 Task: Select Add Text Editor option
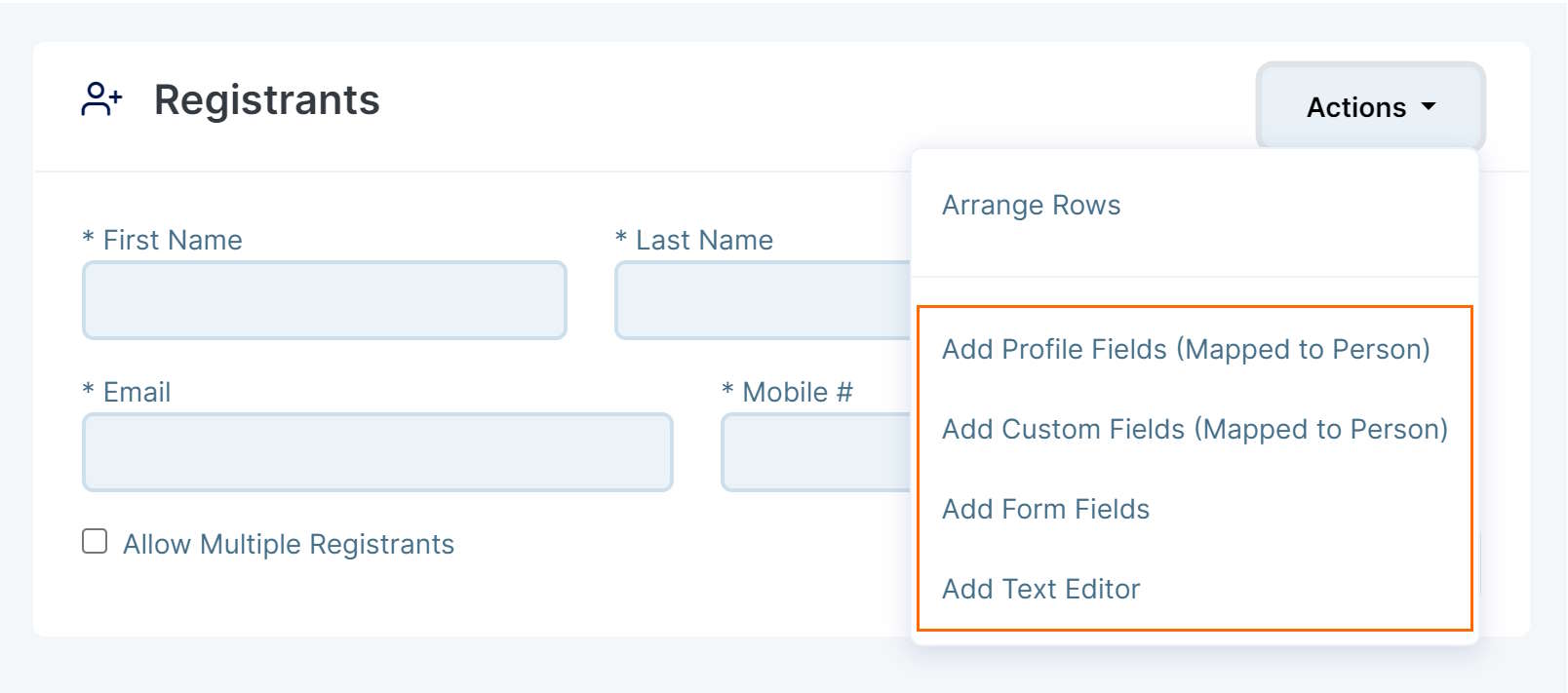click(1040, 590)
